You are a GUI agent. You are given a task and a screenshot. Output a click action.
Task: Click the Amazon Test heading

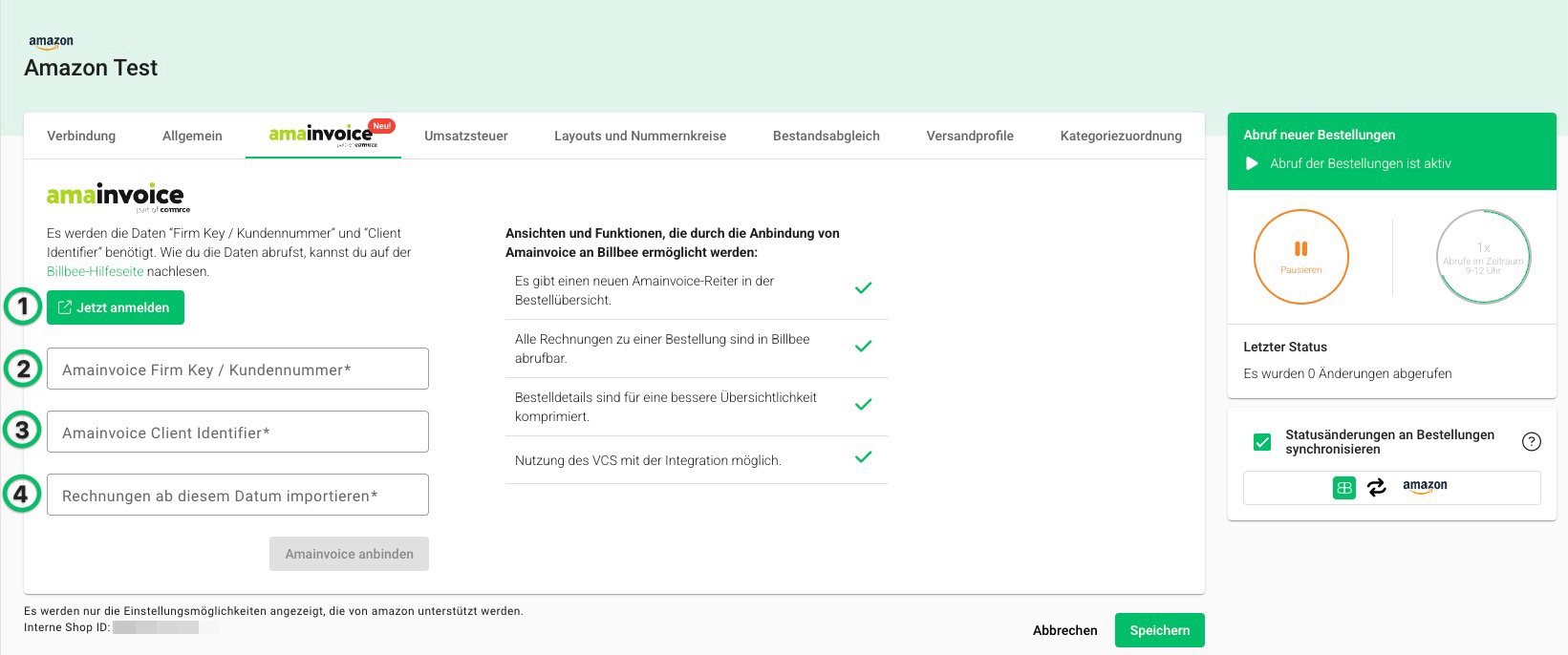pos(91,68)
